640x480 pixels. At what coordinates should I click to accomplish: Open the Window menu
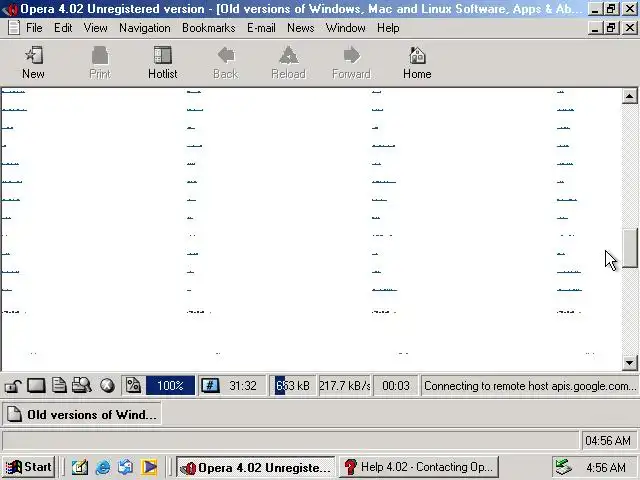pos(346,28)
